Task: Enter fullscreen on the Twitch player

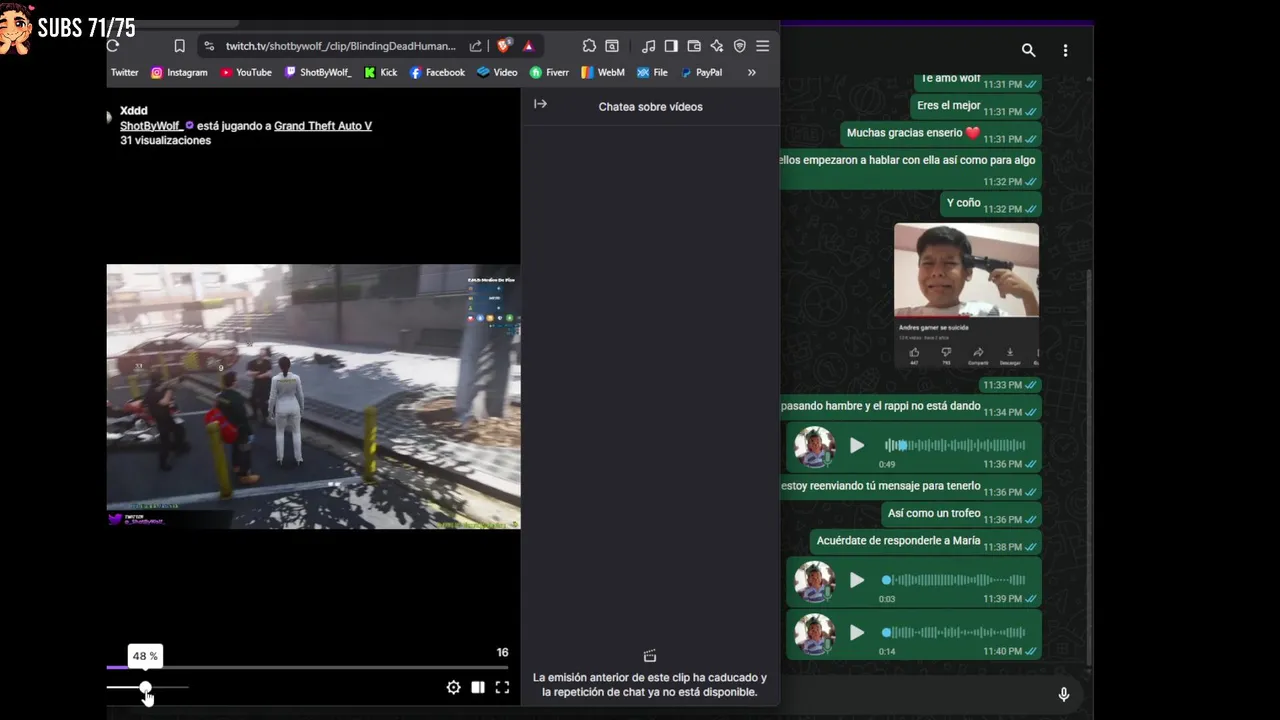Action: tap(502, 688)
